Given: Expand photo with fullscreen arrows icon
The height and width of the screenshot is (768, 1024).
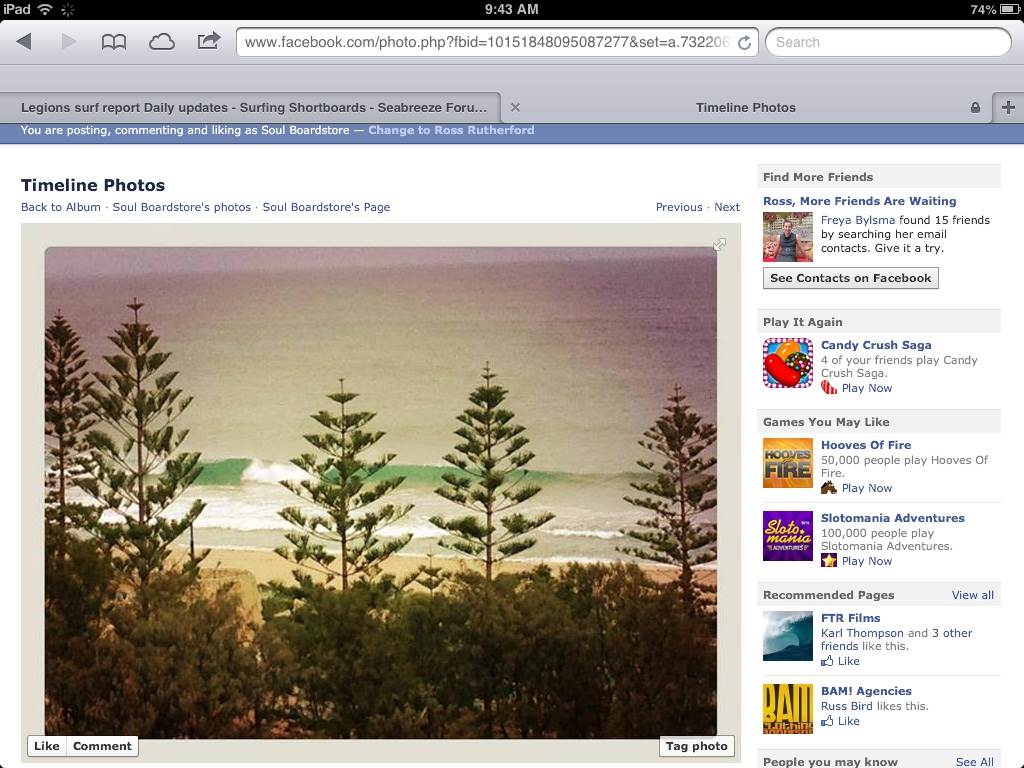Looking at the screenshot, I should pos(719,244).
